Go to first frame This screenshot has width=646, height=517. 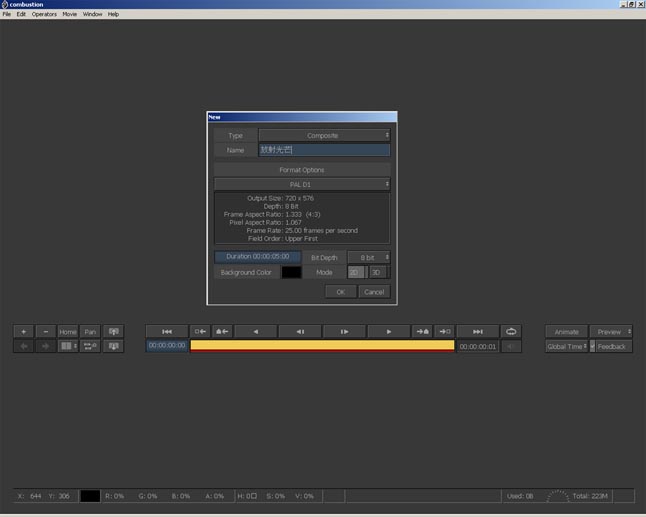click(x=167, y=332)
